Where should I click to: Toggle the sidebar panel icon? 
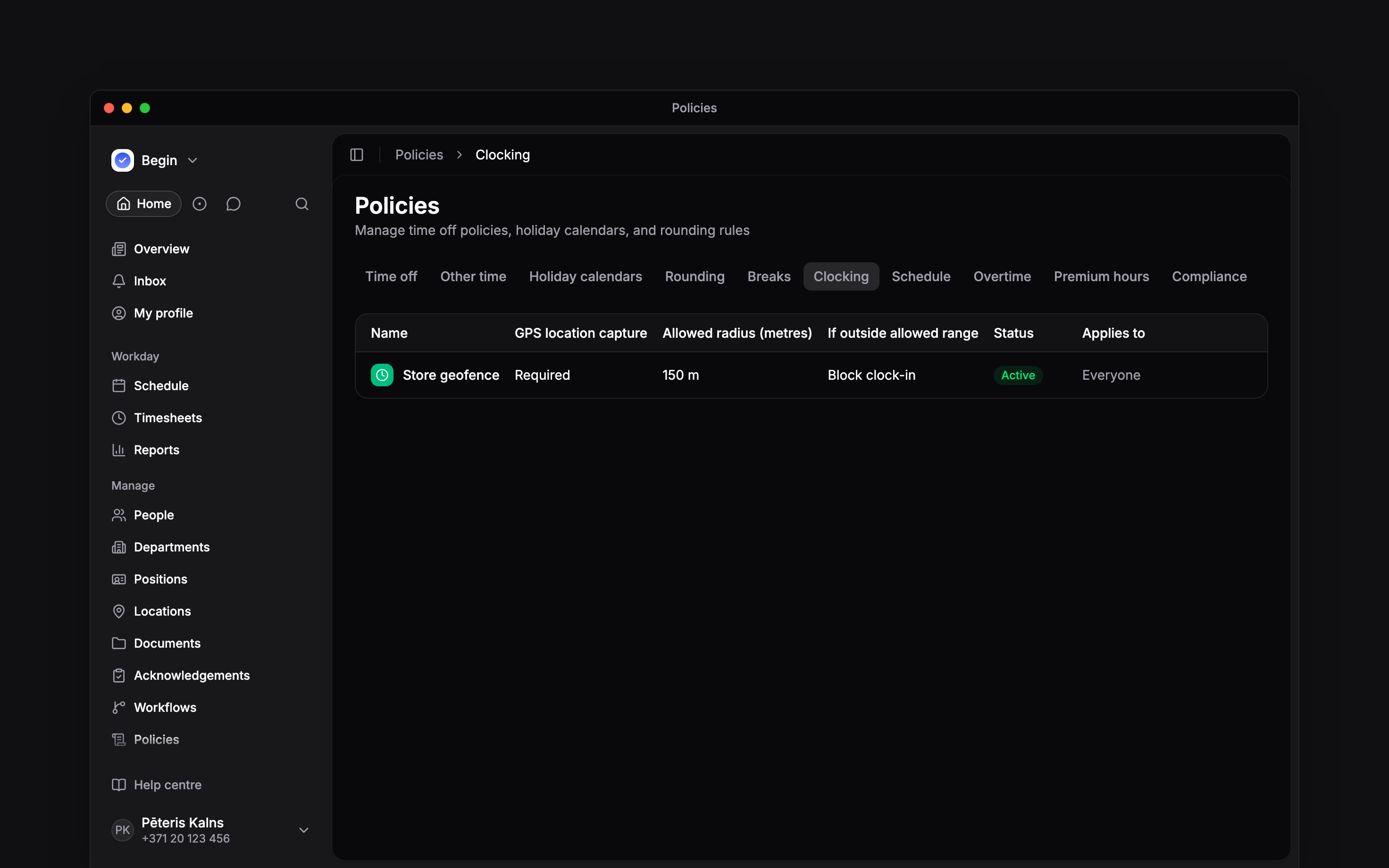point(356,155)
